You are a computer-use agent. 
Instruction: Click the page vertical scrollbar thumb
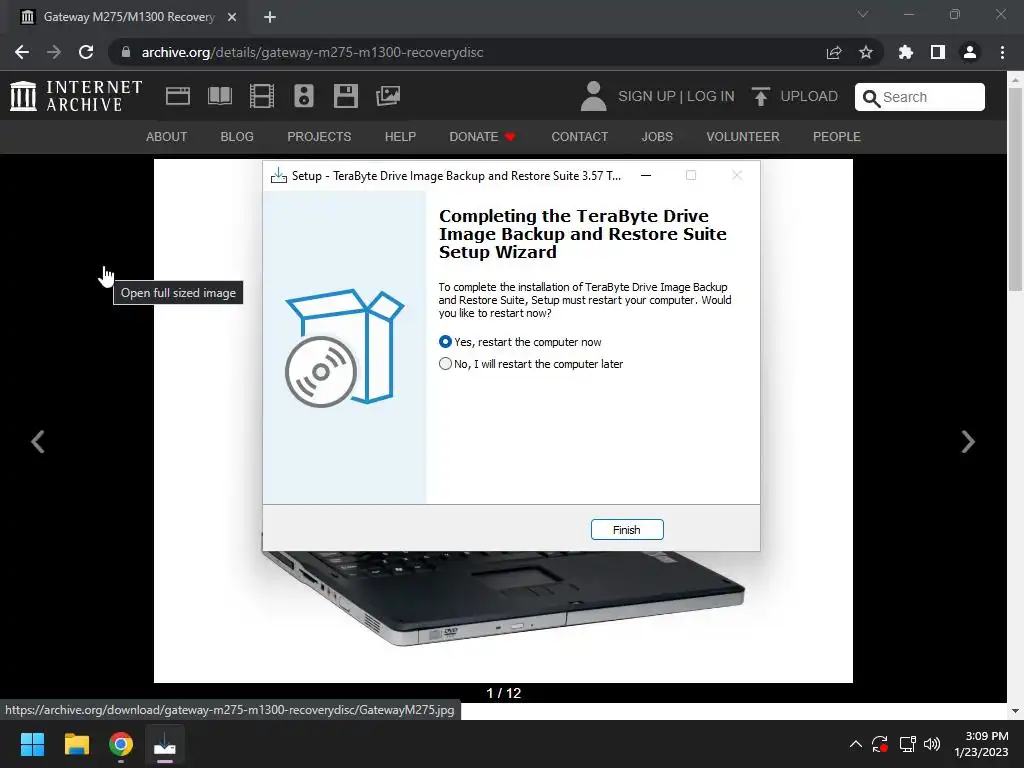click(1015, 189)
